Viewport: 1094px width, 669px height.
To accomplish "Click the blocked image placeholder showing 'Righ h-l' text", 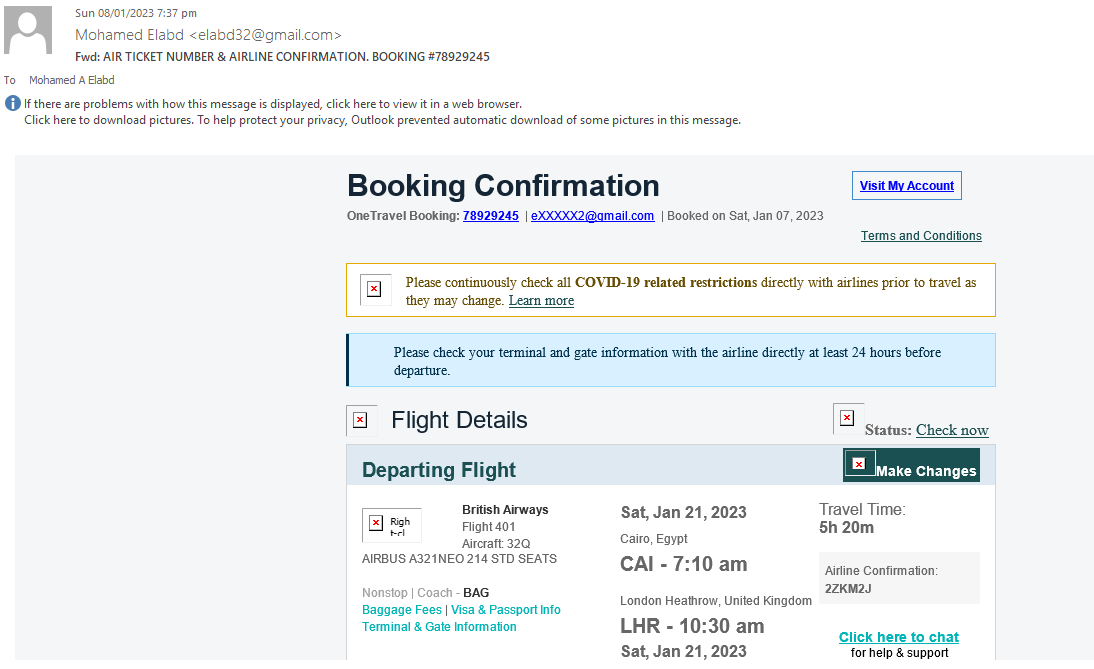I will pyautogui.click(x=392, y=524).
